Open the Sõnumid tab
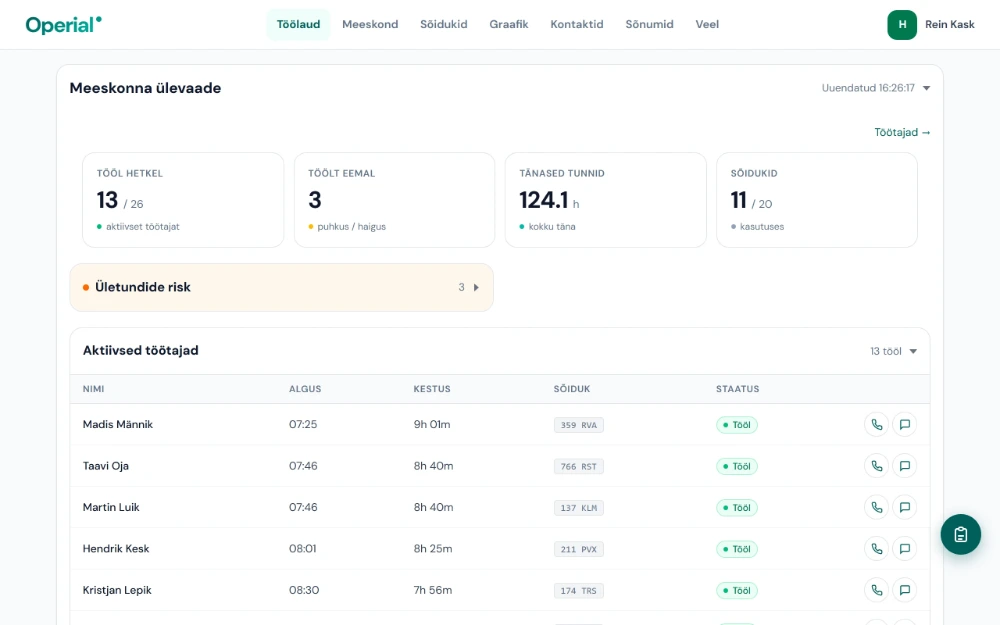 (x=649, y=24)
